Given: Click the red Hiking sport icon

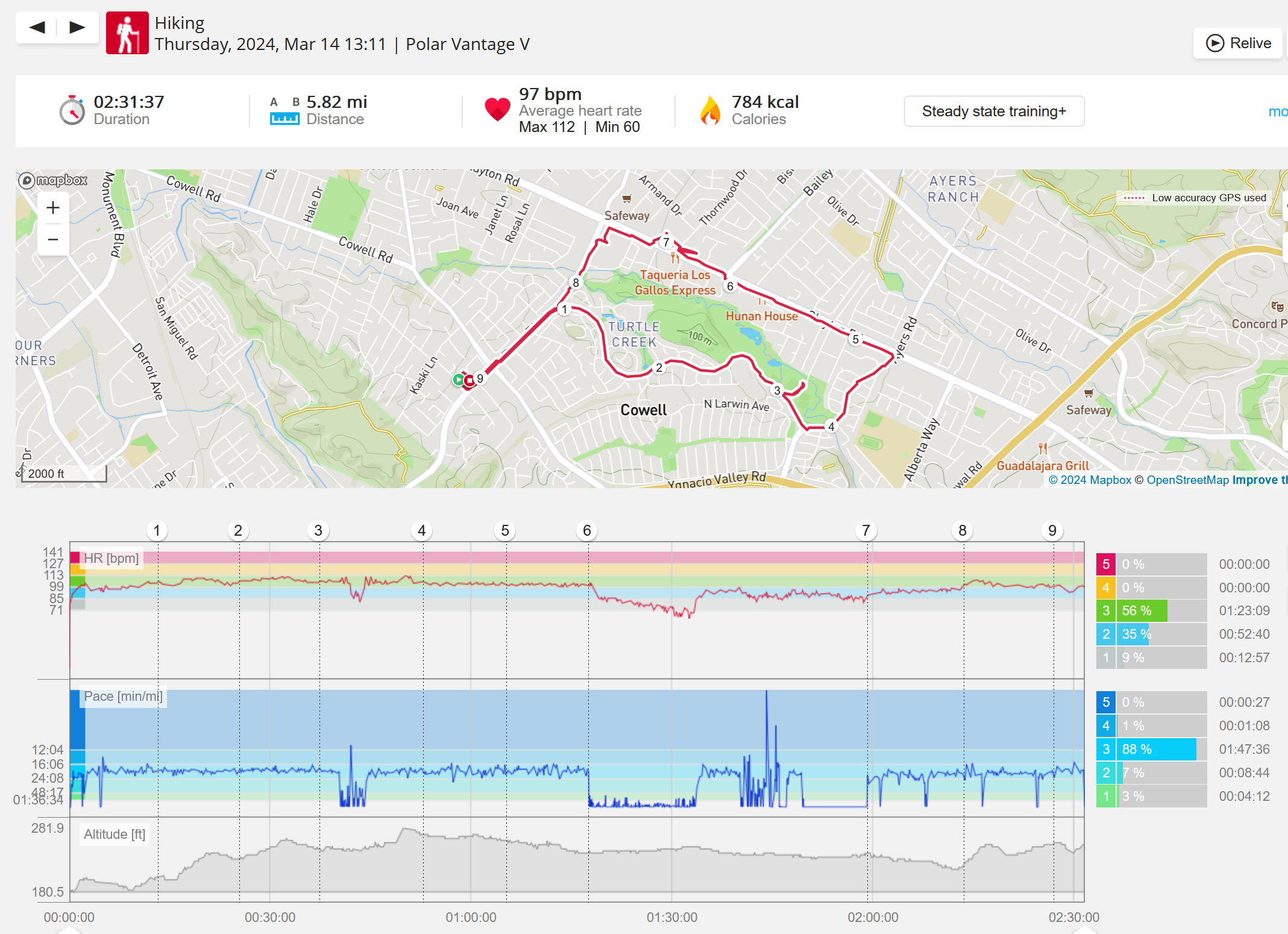Looking at the screenshot, I should 127,33.
